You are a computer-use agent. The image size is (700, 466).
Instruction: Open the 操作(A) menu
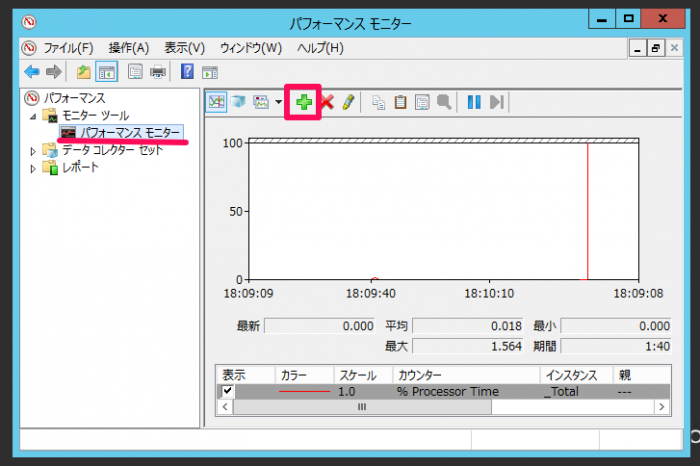coord(129,48)
